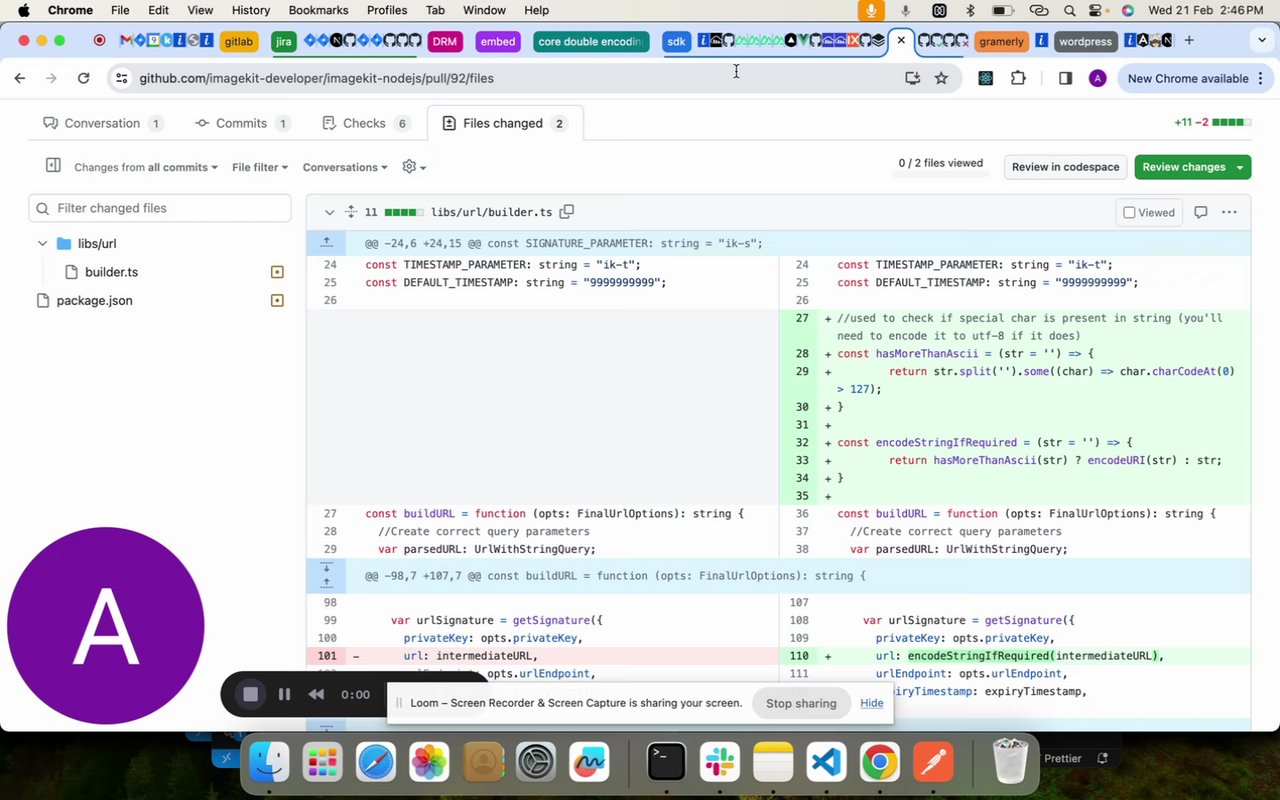Open Finder from the Dock

(x=269, y=763)
